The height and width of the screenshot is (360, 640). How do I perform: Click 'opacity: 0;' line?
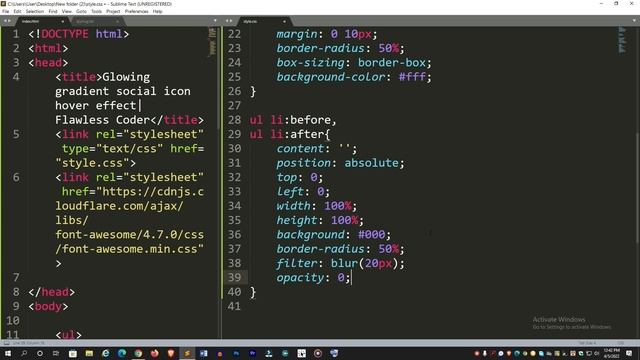pyautogui.click(x=313, y=278)
